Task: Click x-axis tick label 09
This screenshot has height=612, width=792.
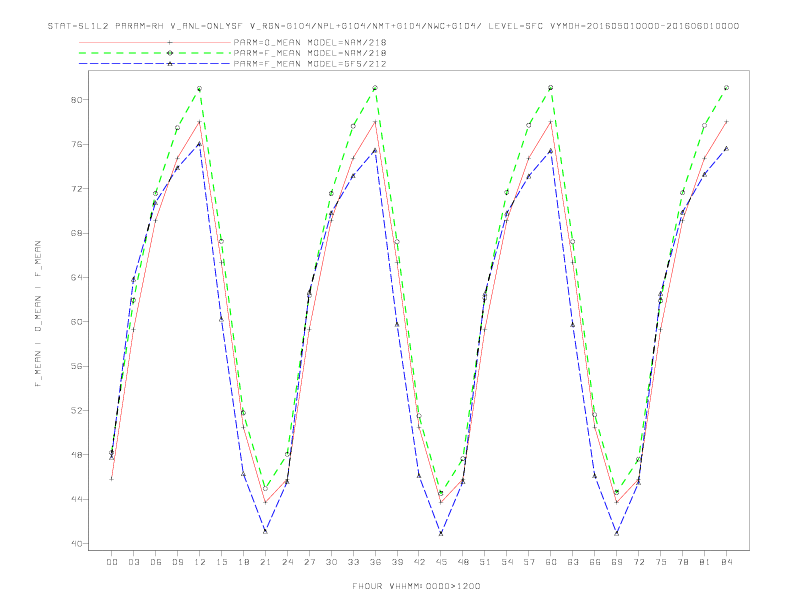Action: 177,562
